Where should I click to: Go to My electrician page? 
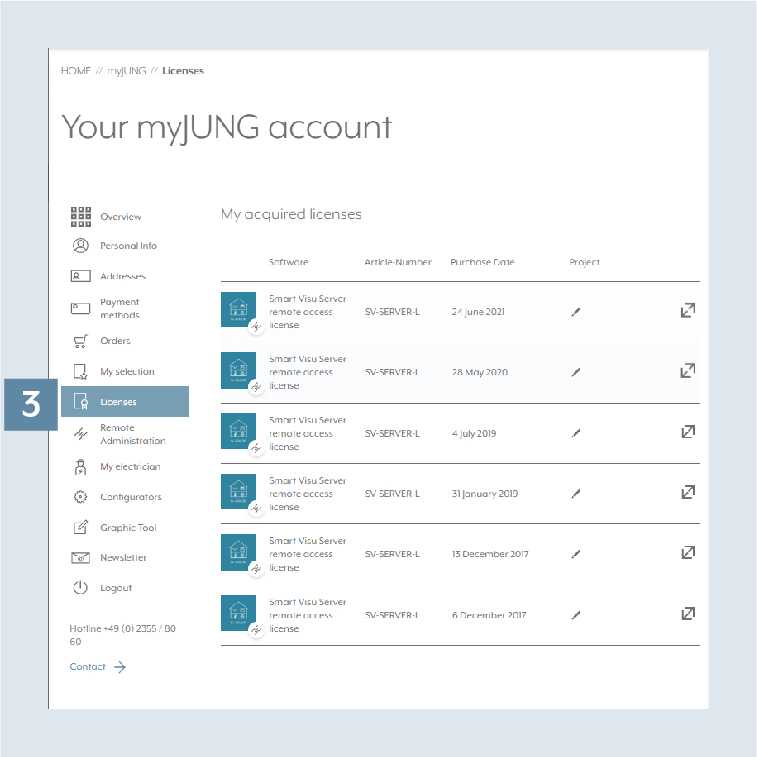click(130, 467)
